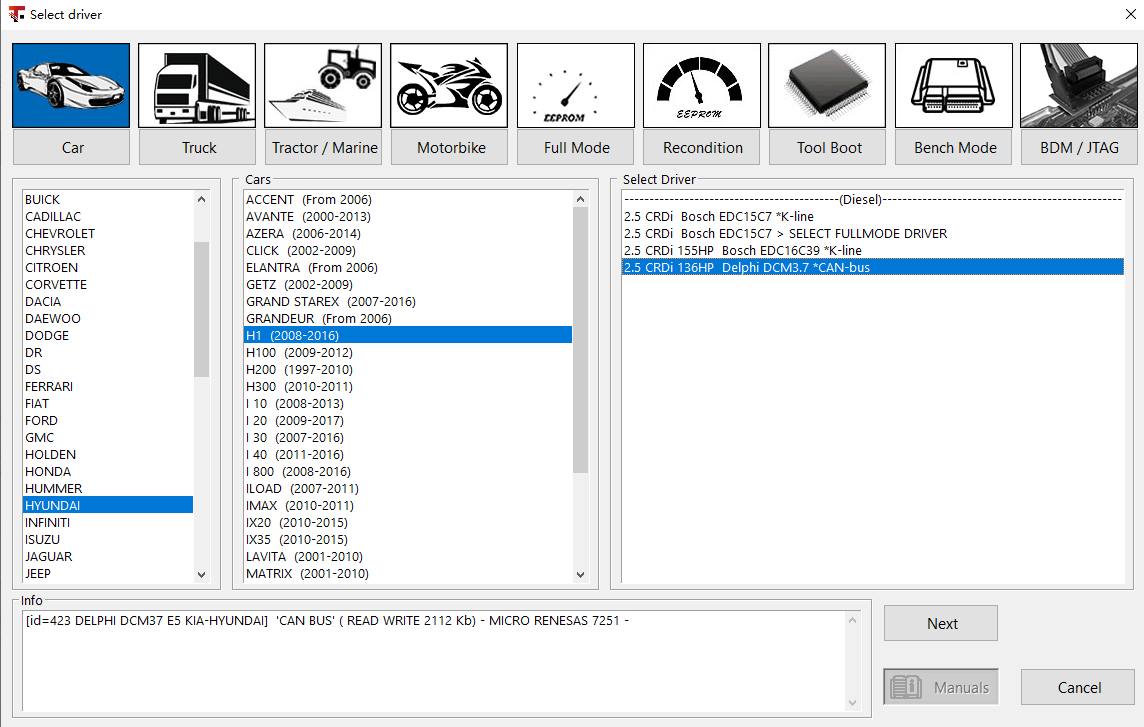
Task: Switch to Full Mode
Action: (576, 147)
